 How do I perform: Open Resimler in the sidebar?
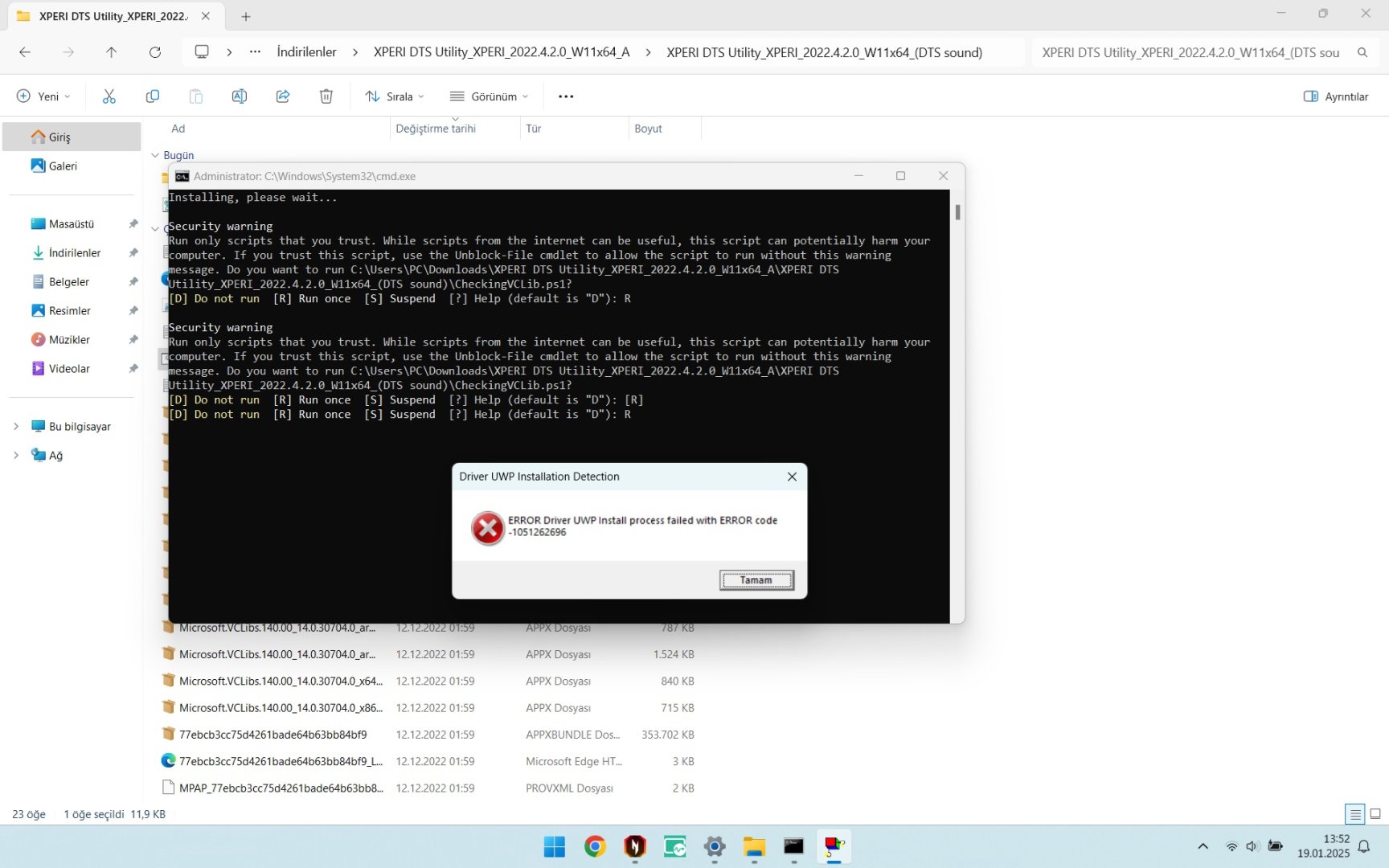pos(72,310)
